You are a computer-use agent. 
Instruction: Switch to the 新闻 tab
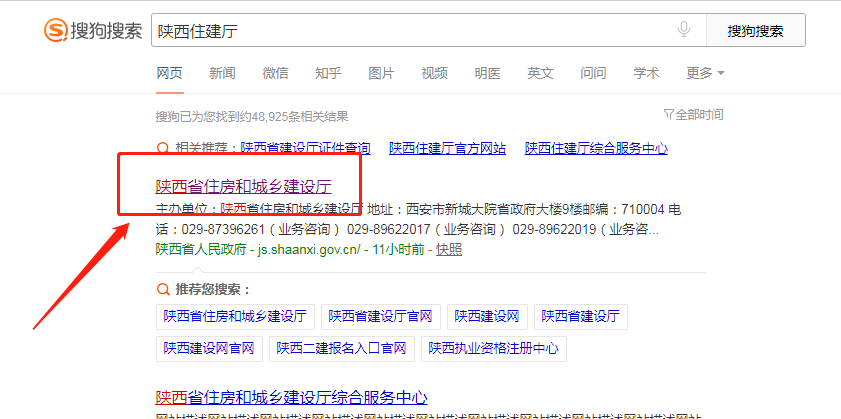click(x=222, y=73)
